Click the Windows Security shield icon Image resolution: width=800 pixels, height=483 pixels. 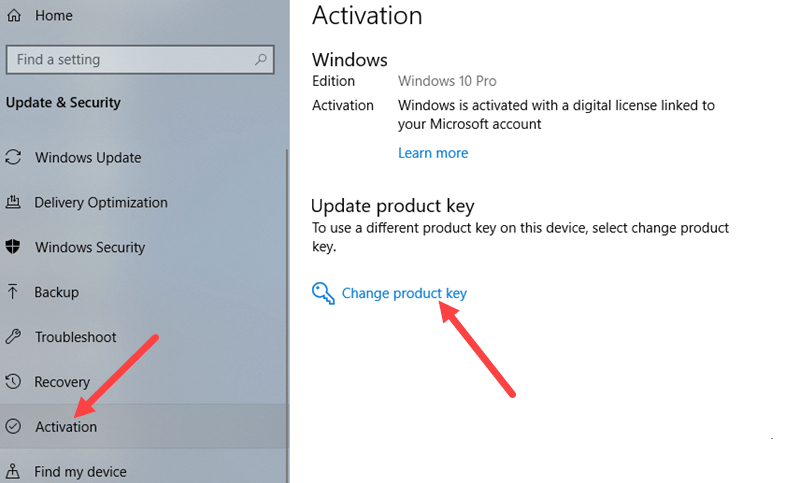[x=13, y=247]
